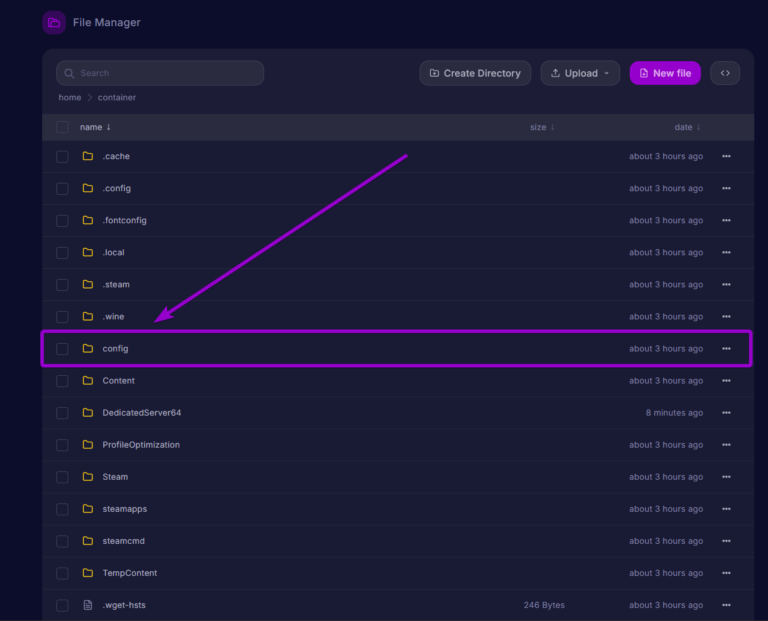Open more options for .wget-hsts row

(x=726, y=605)
